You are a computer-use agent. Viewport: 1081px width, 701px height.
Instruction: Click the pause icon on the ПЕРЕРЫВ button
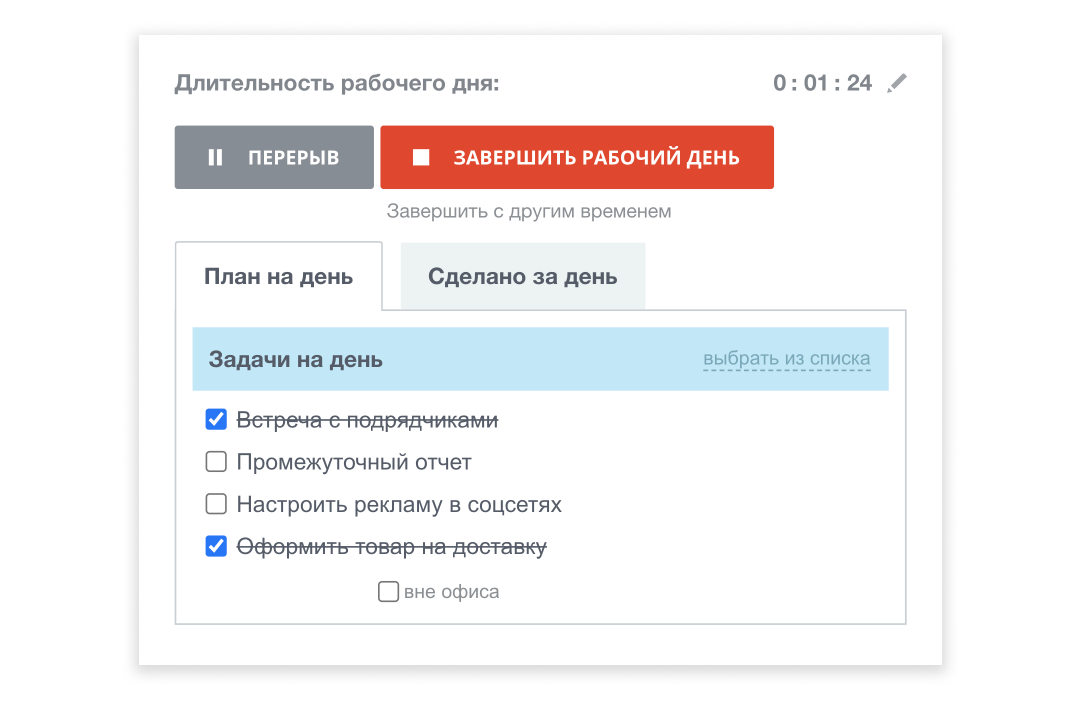pyautogui.click(x=215, y=158)
